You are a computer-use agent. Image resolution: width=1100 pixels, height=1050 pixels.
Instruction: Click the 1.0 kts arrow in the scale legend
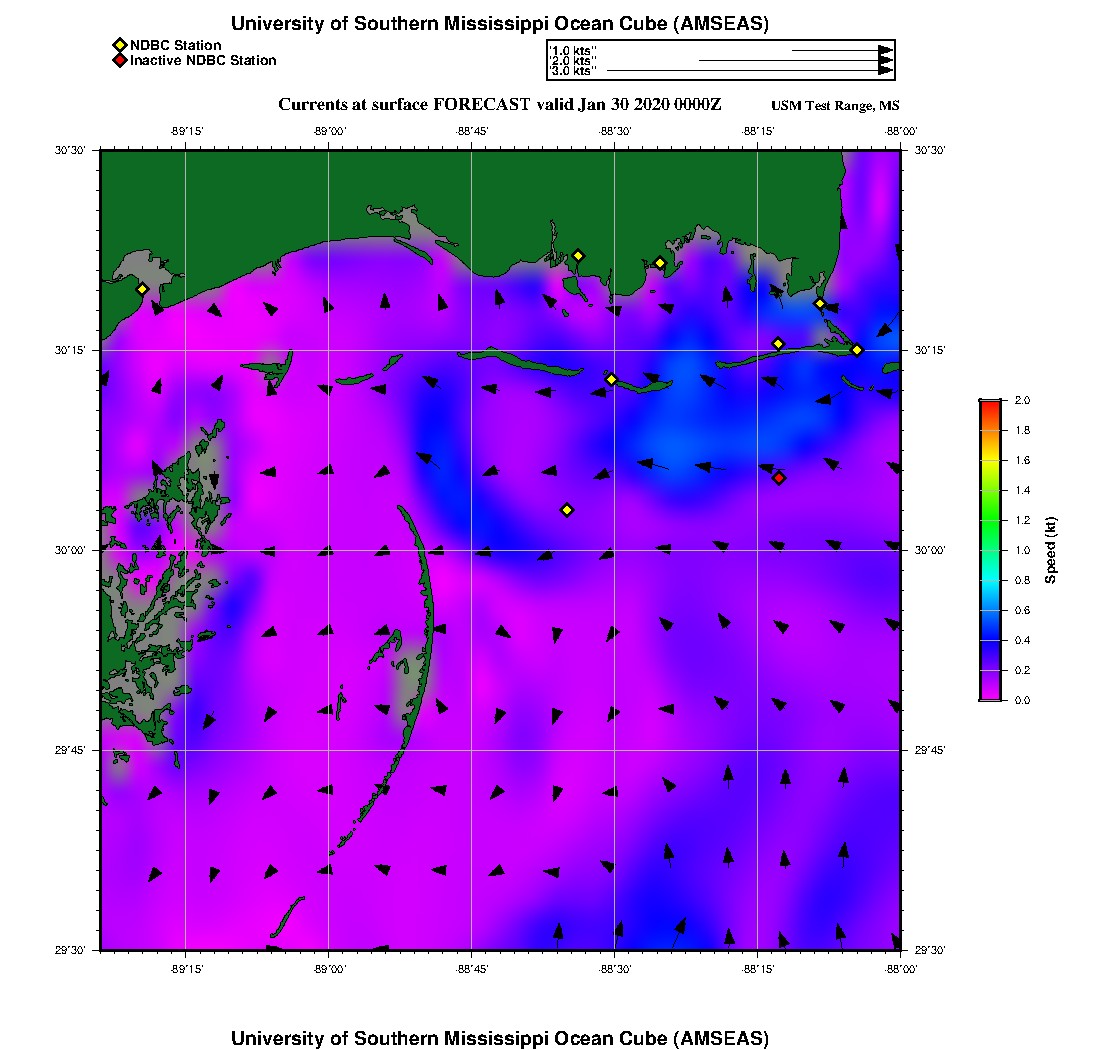[x=840, y=50]
